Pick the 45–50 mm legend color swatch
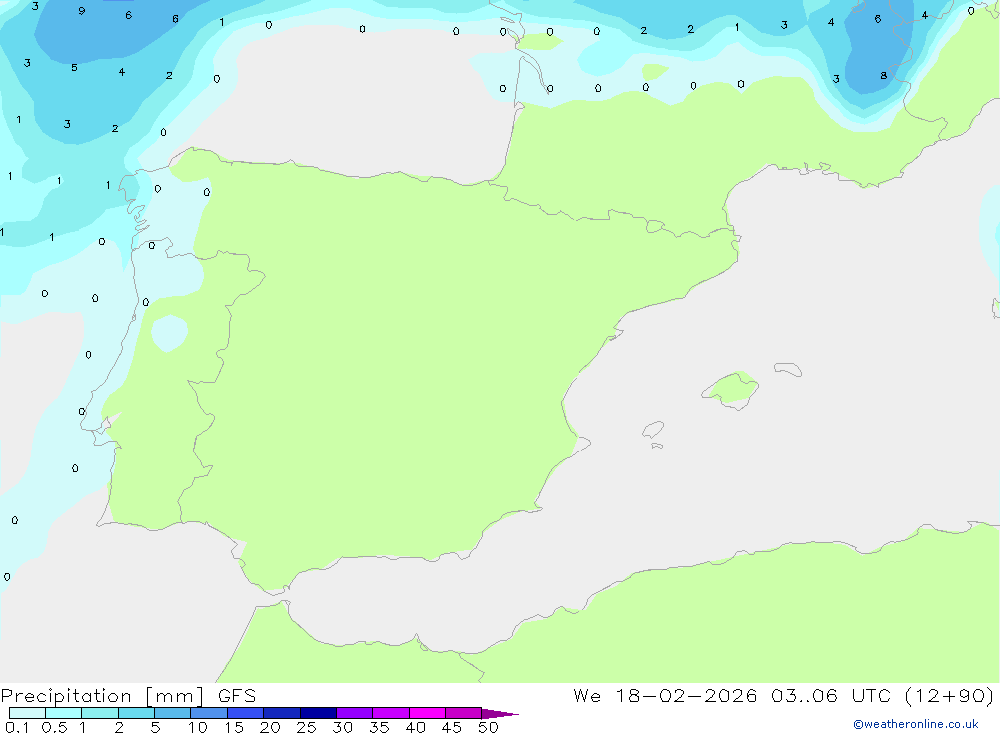Image resolution: width=1000 pixels, height=733 pixels. pyautogui.click(x=463, y=713)
